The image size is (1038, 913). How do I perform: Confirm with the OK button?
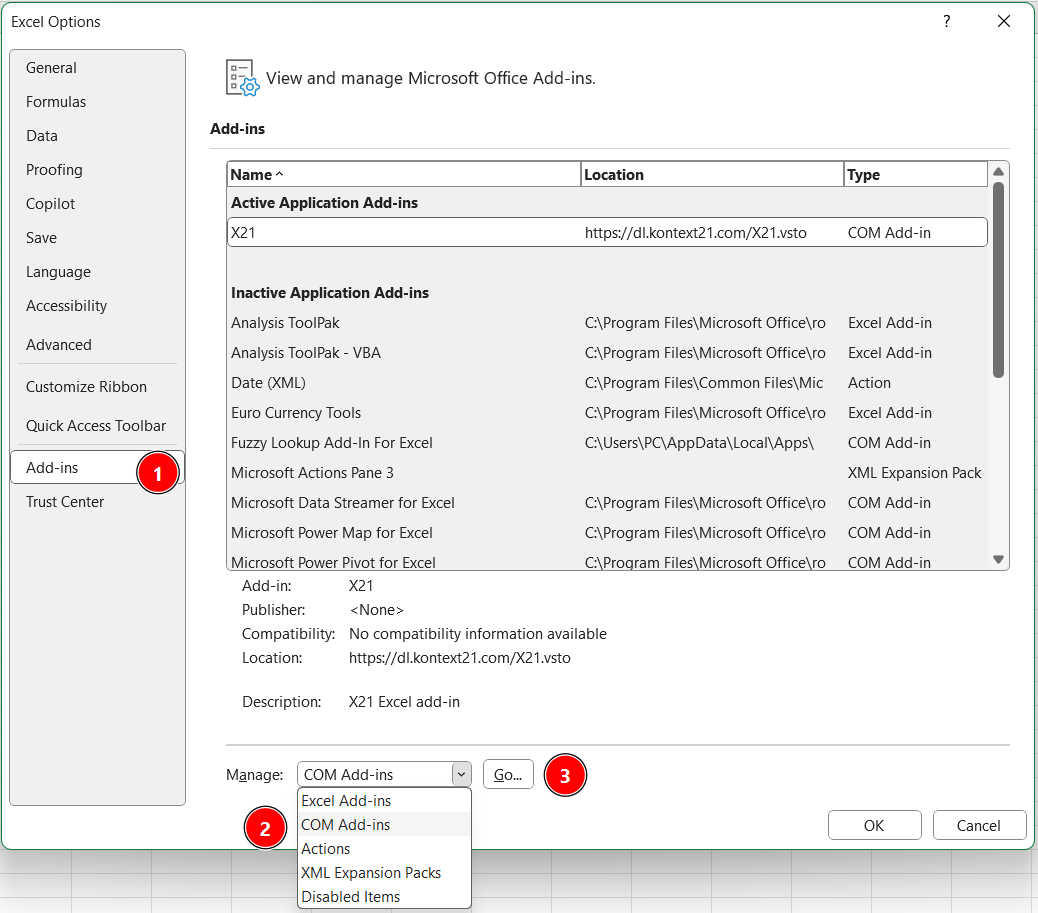[x=874, y=826]
